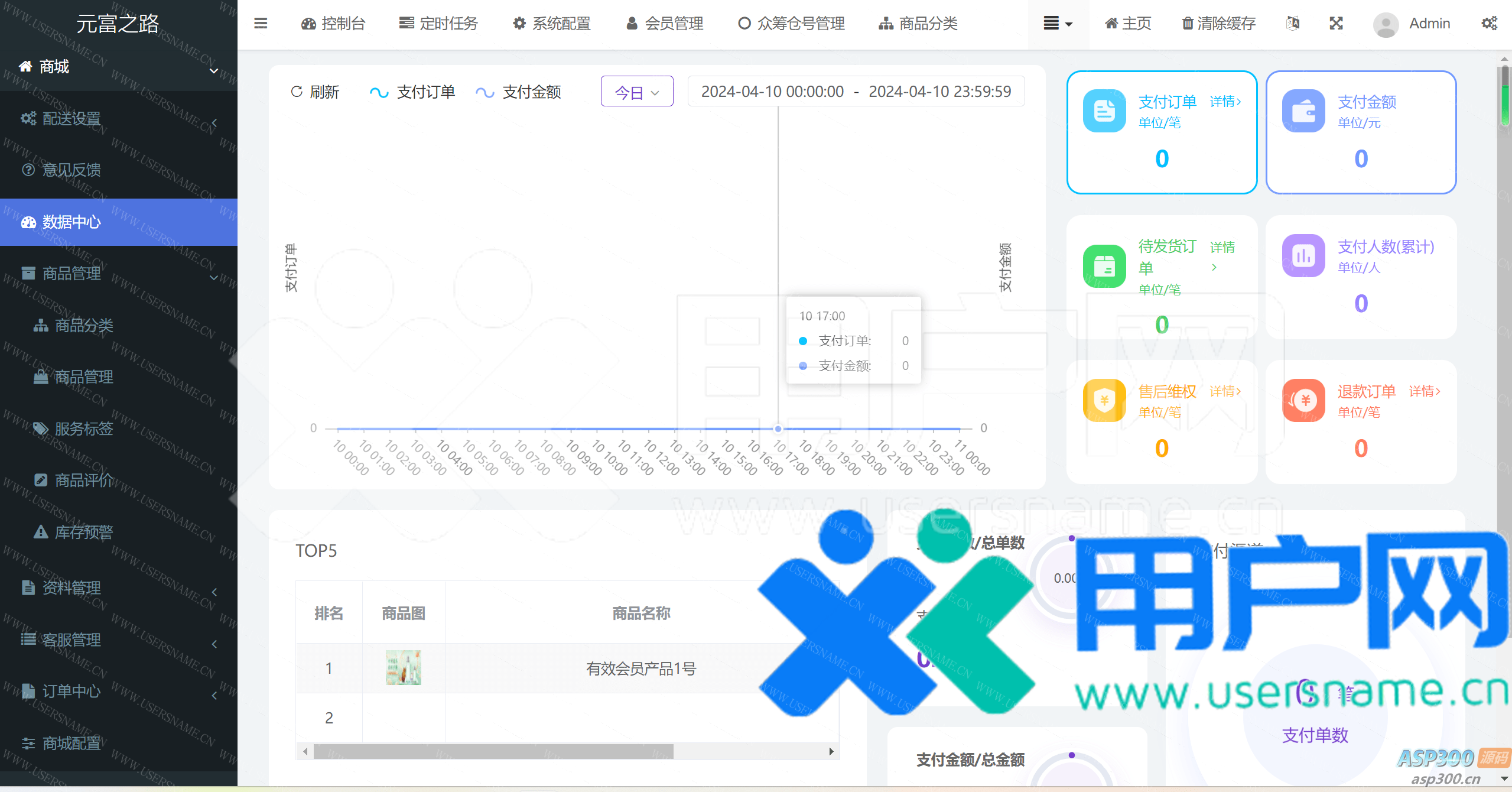
Task: Open 售后维权 详情 link
Action: 1225,391
